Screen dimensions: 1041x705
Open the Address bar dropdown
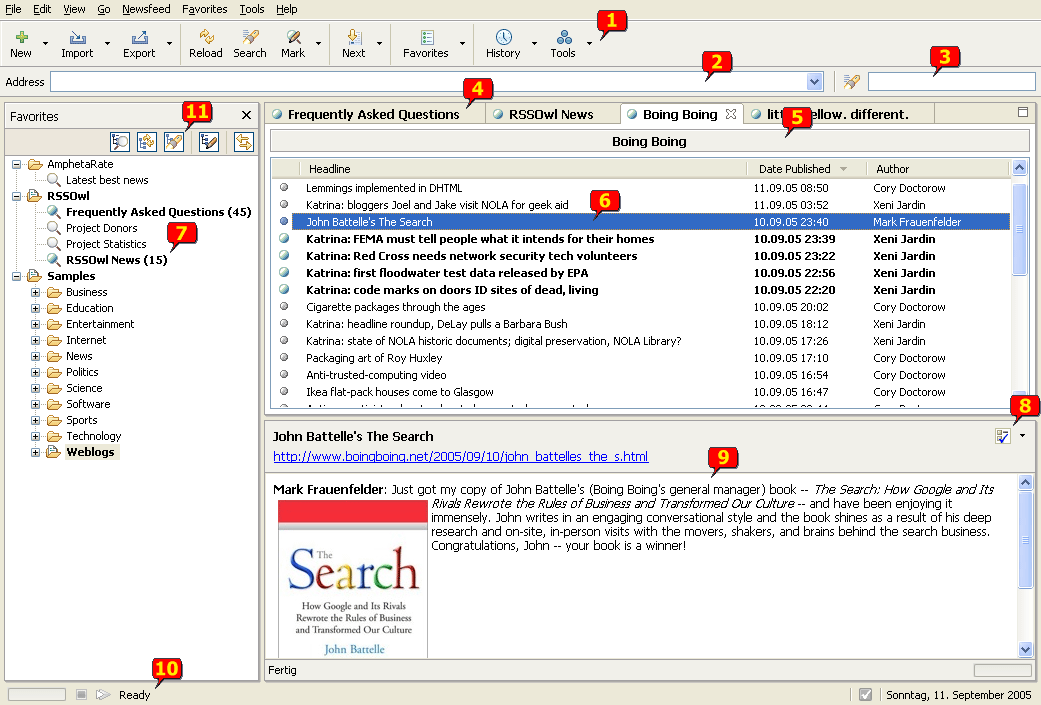coord(815,82)
